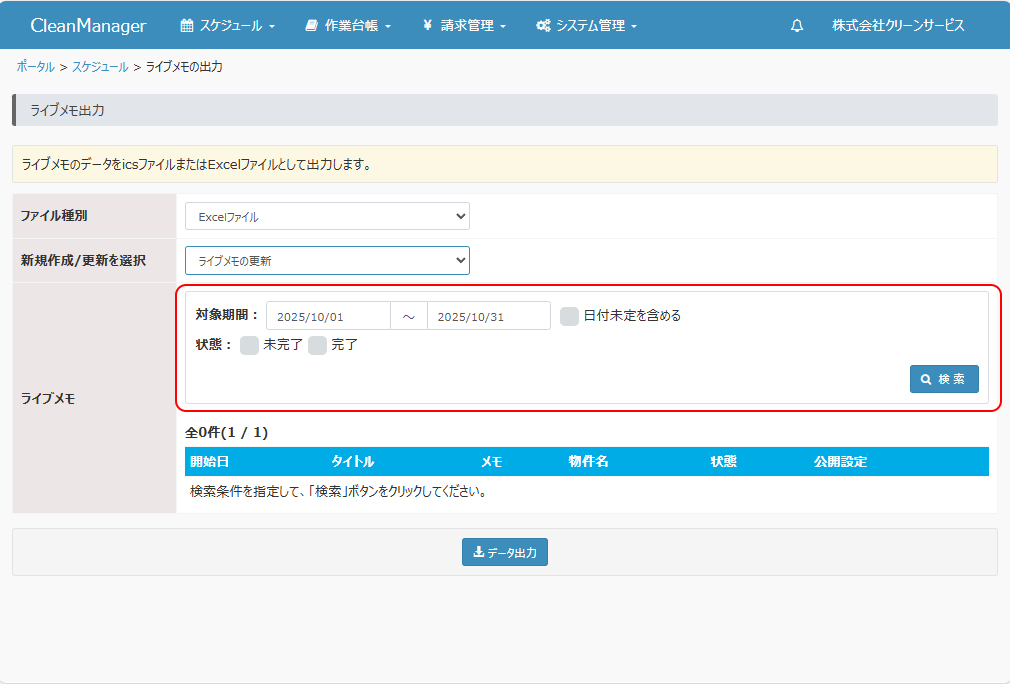The width and height of the screenshot is (1010, 684).
Task: Enable 日付未定を含める checkbox
Action: (x=569, y=316)
